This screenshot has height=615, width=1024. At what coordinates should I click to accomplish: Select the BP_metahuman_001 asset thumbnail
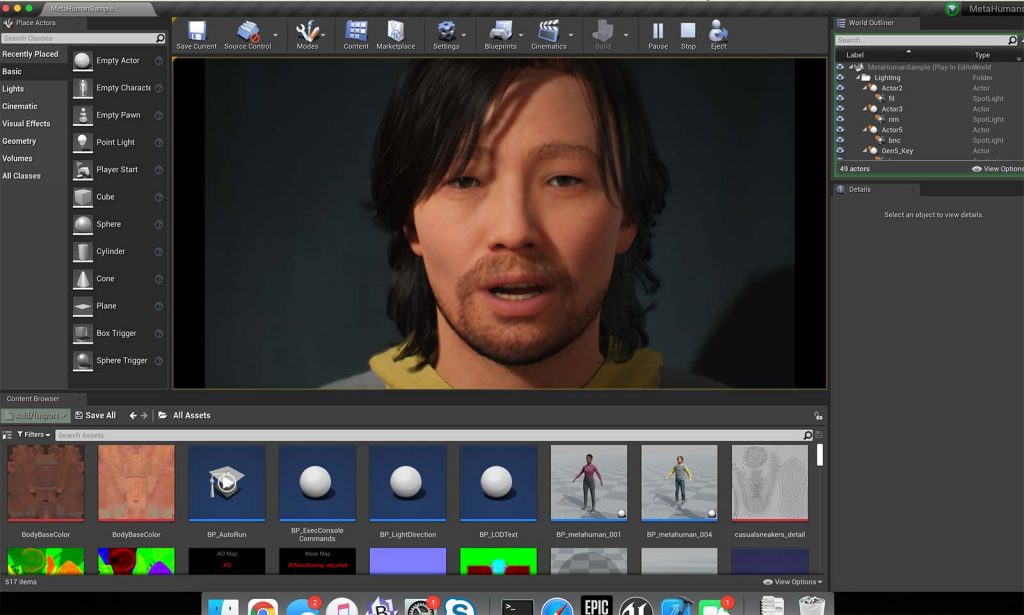pos(588,483)
